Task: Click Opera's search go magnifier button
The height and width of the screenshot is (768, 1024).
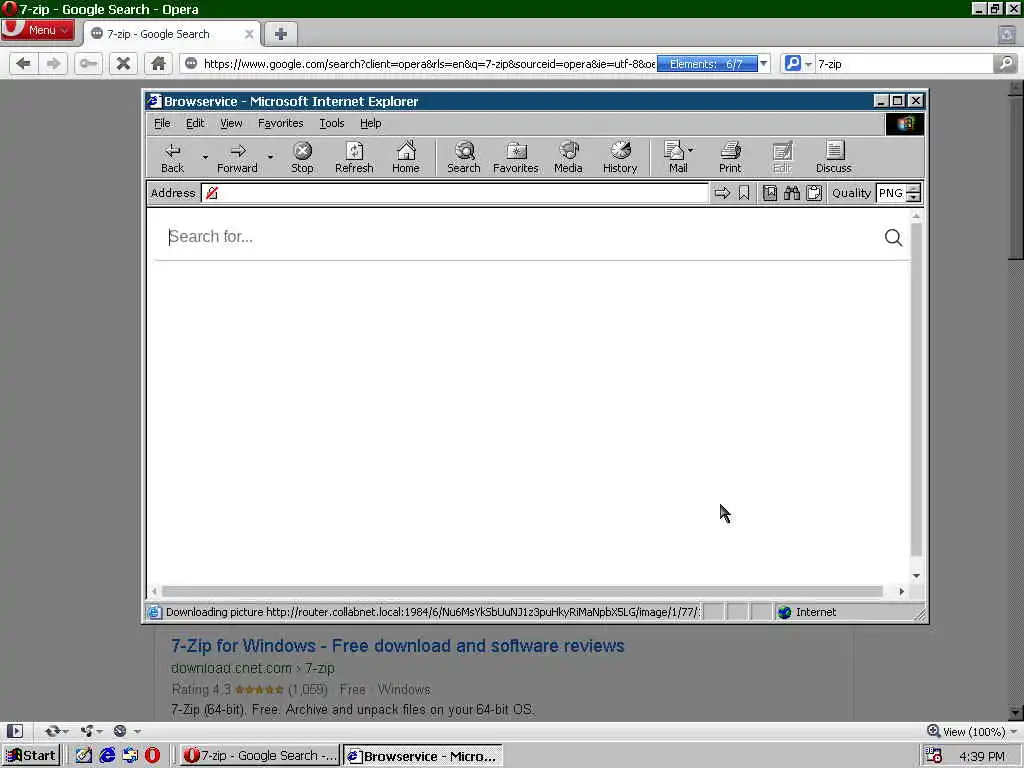Action: coord(1006,63)
